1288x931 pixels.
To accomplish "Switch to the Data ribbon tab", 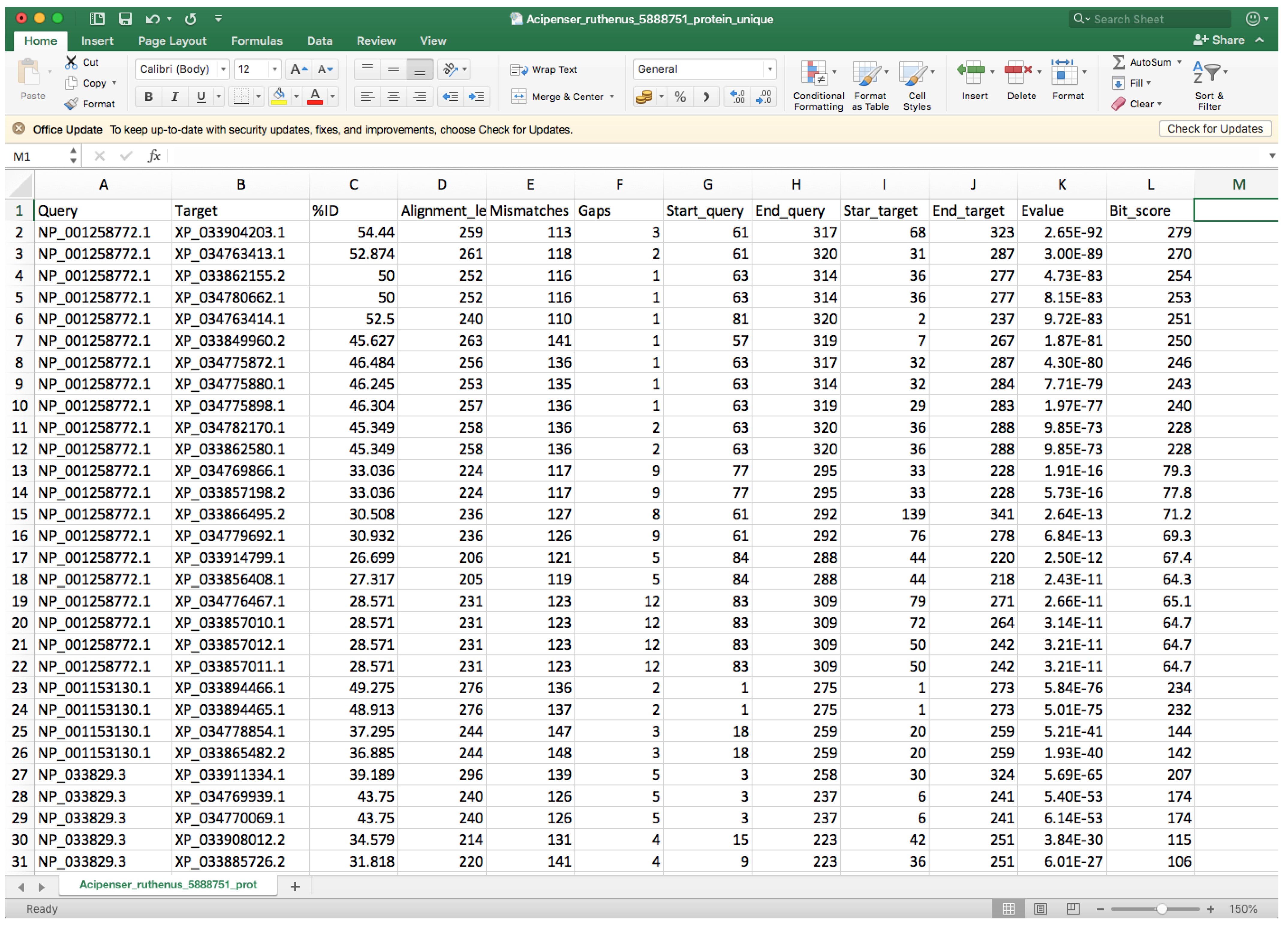I will click(x=319, y=41).
